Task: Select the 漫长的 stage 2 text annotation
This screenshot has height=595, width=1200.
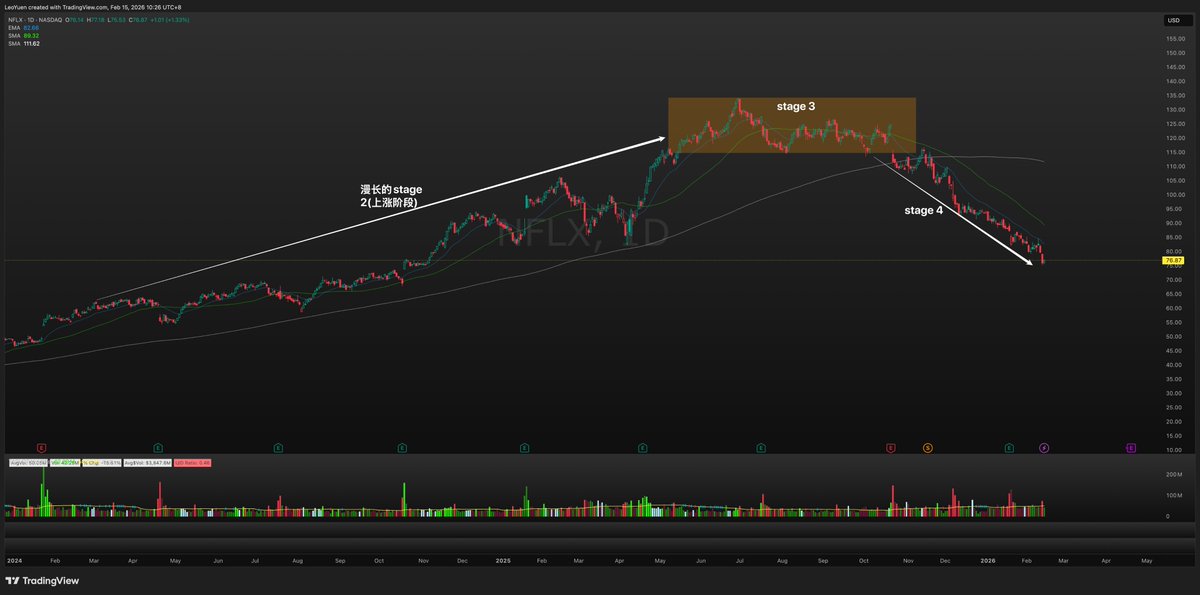Action: coord(391,195)
